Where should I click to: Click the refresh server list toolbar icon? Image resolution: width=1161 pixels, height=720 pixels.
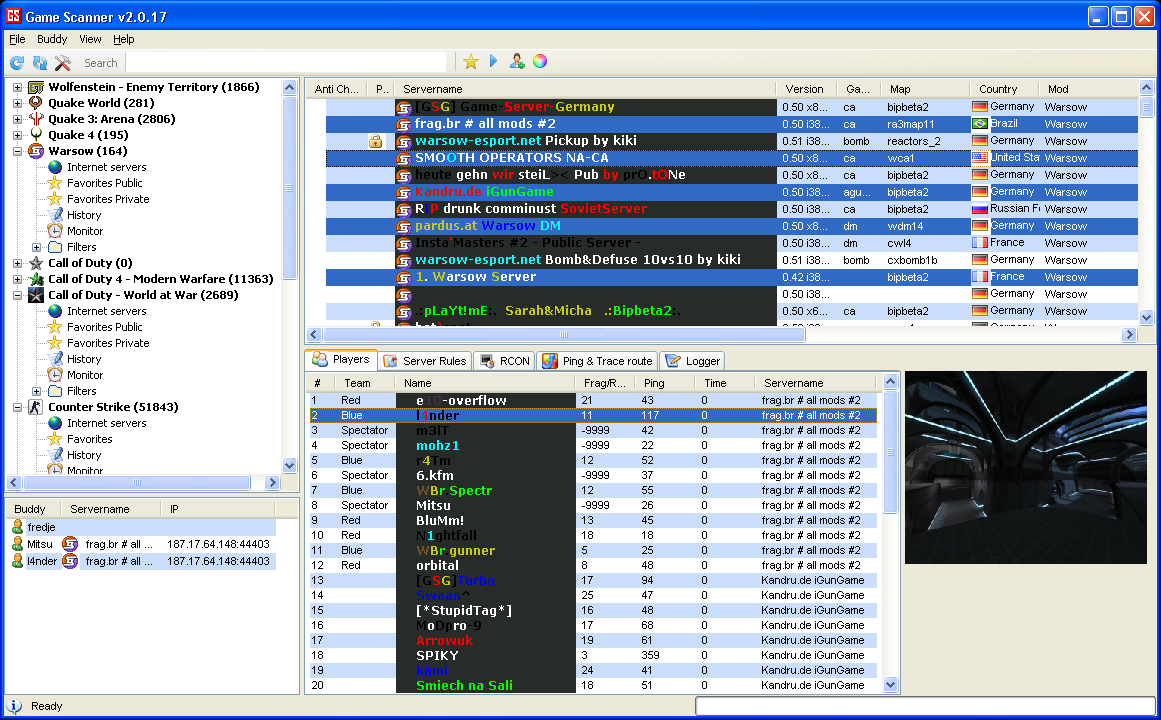tap(17, 63)
